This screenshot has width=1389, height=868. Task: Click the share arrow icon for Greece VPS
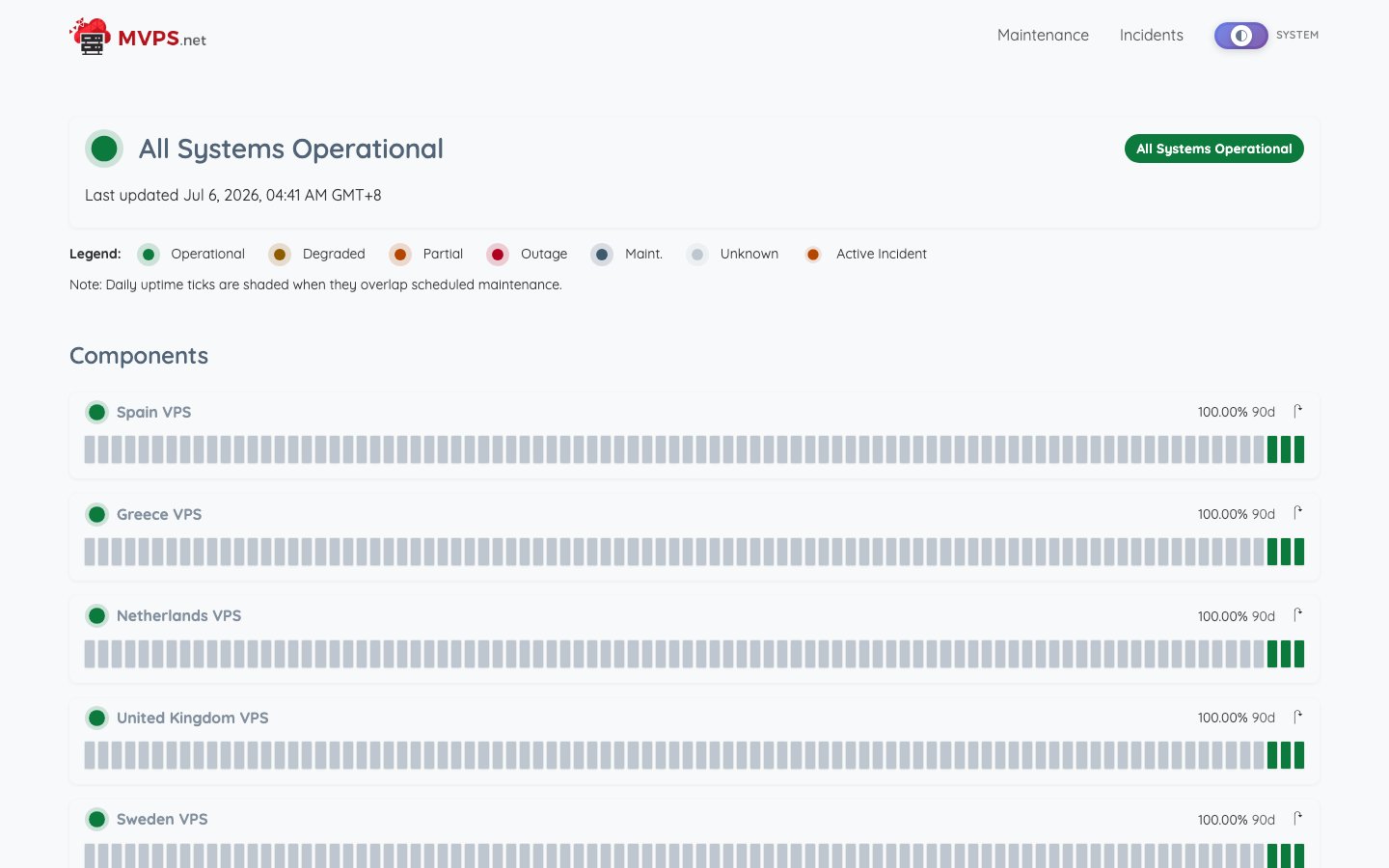(x=1297, y=513)
